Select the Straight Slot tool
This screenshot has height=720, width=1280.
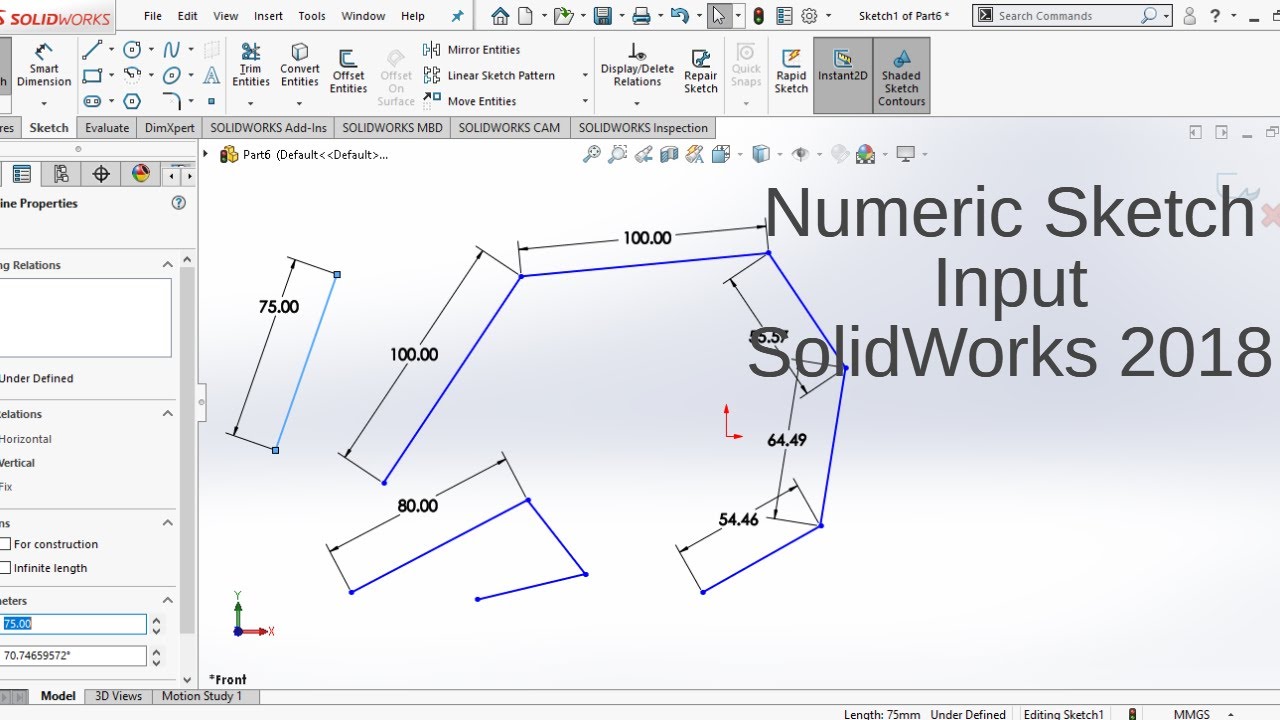pos(92,101)
